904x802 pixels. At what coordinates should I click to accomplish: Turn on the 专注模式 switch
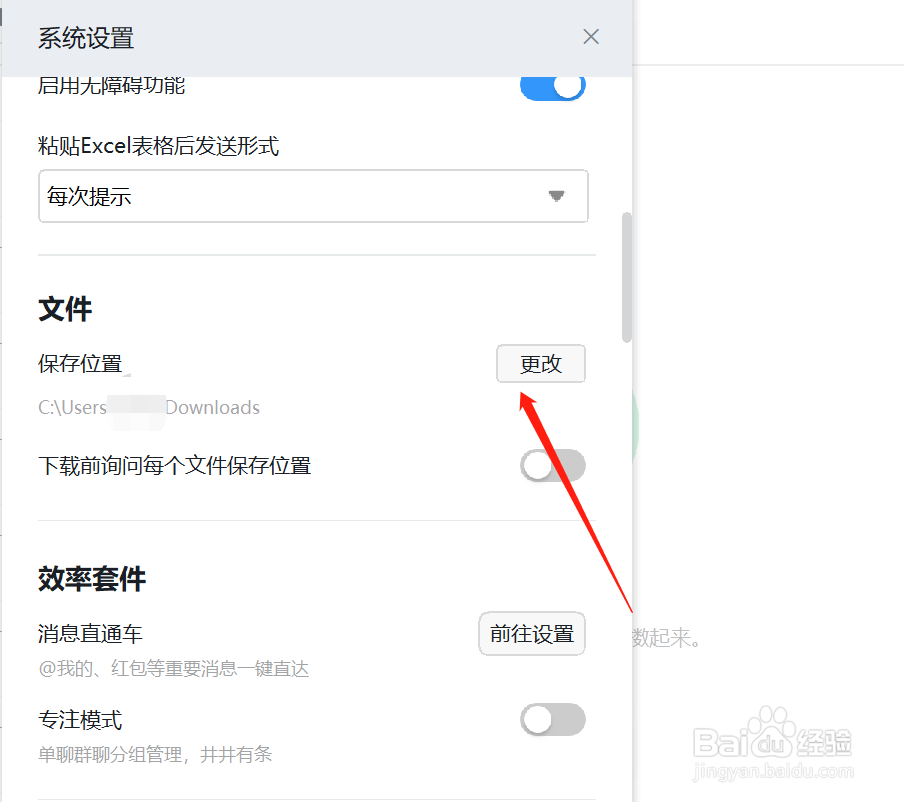click(x=553, y=720)
